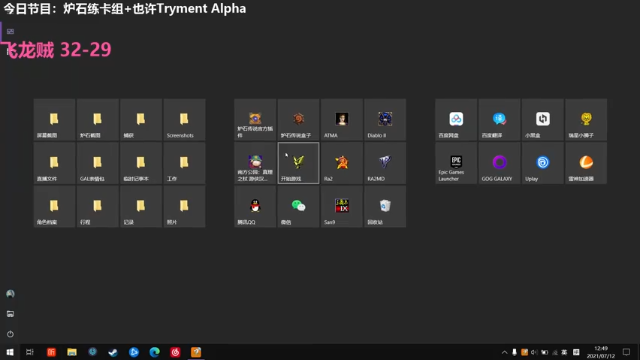Open the 照片 folder tile
Image resolution: width=640 pixels, height=360 pixels.
pyautogui.click(x=184, y=207)
